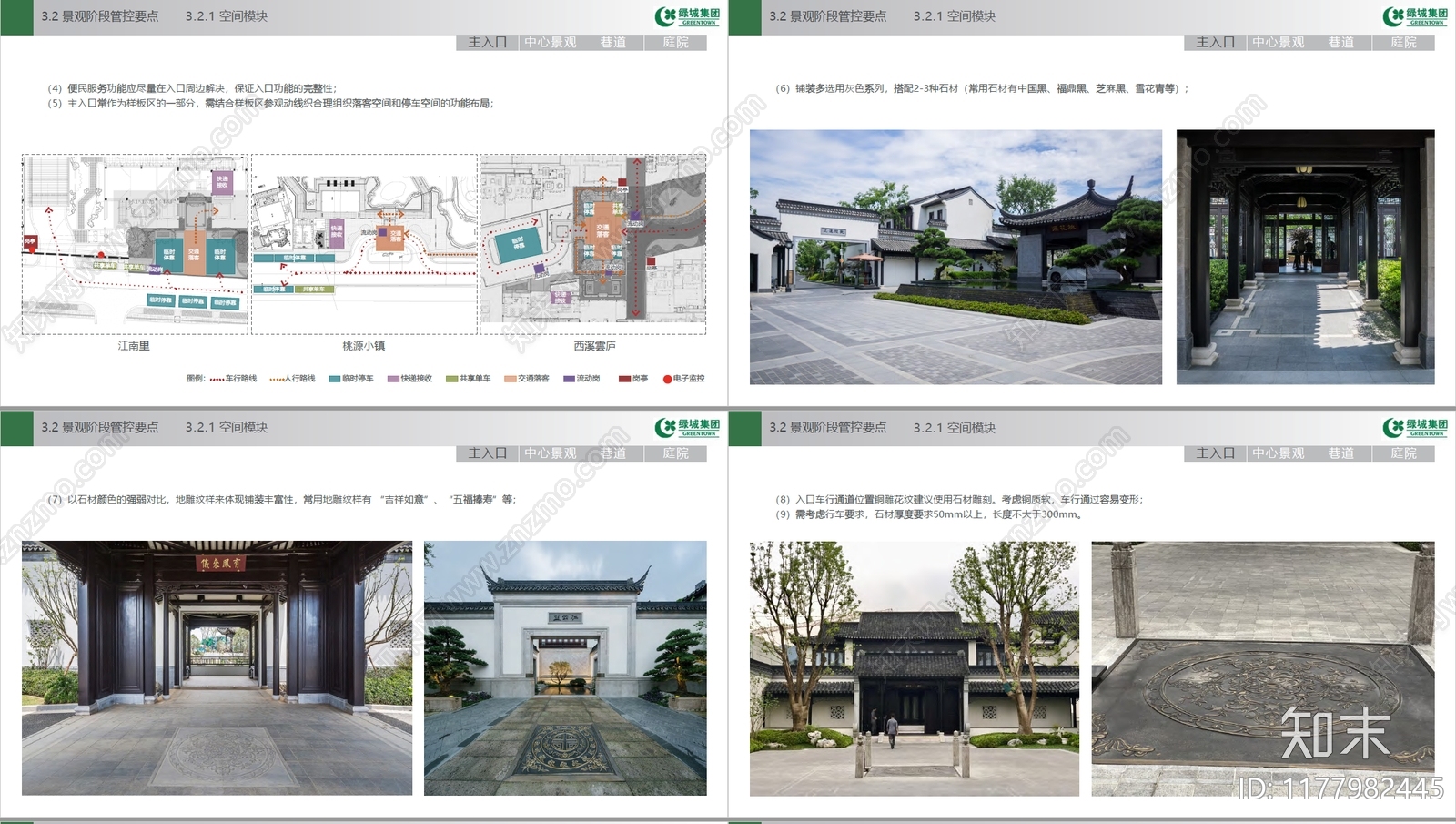
Task: Click the red circle 电子监控 legend marker
Action: (x=667, y=379)
